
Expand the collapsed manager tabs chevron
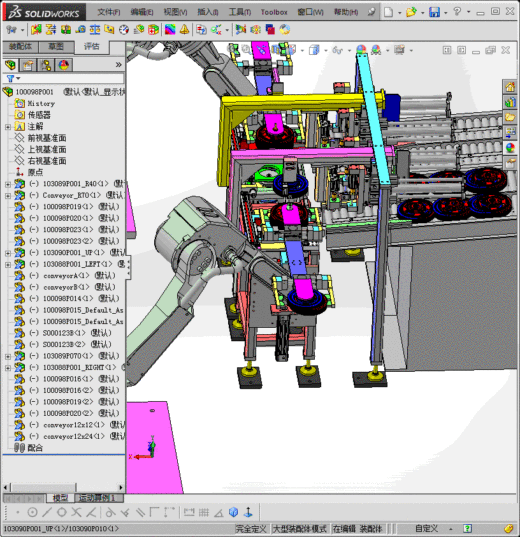pos(119,64)
